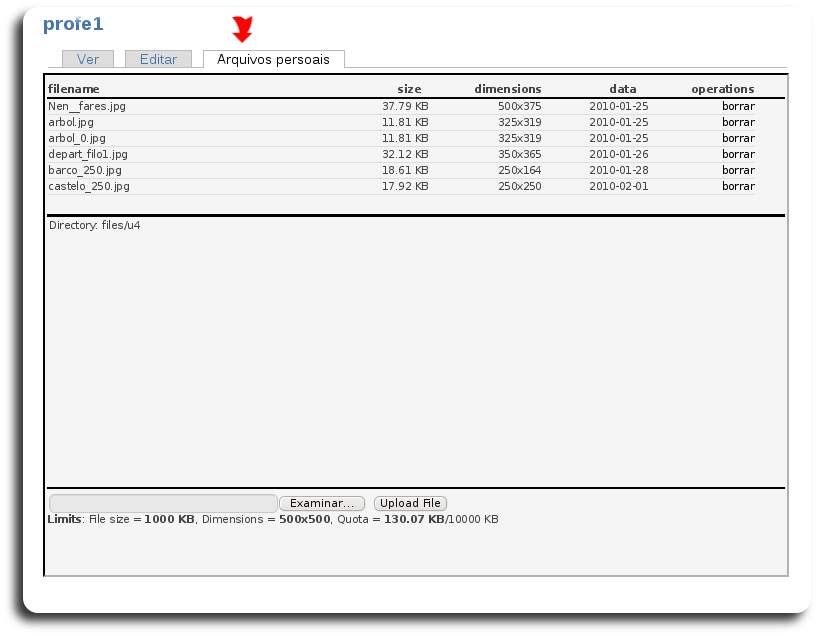This screenshot has height=636, width=818.
Task: Click the profe1 page title
Action: [73, 24]
